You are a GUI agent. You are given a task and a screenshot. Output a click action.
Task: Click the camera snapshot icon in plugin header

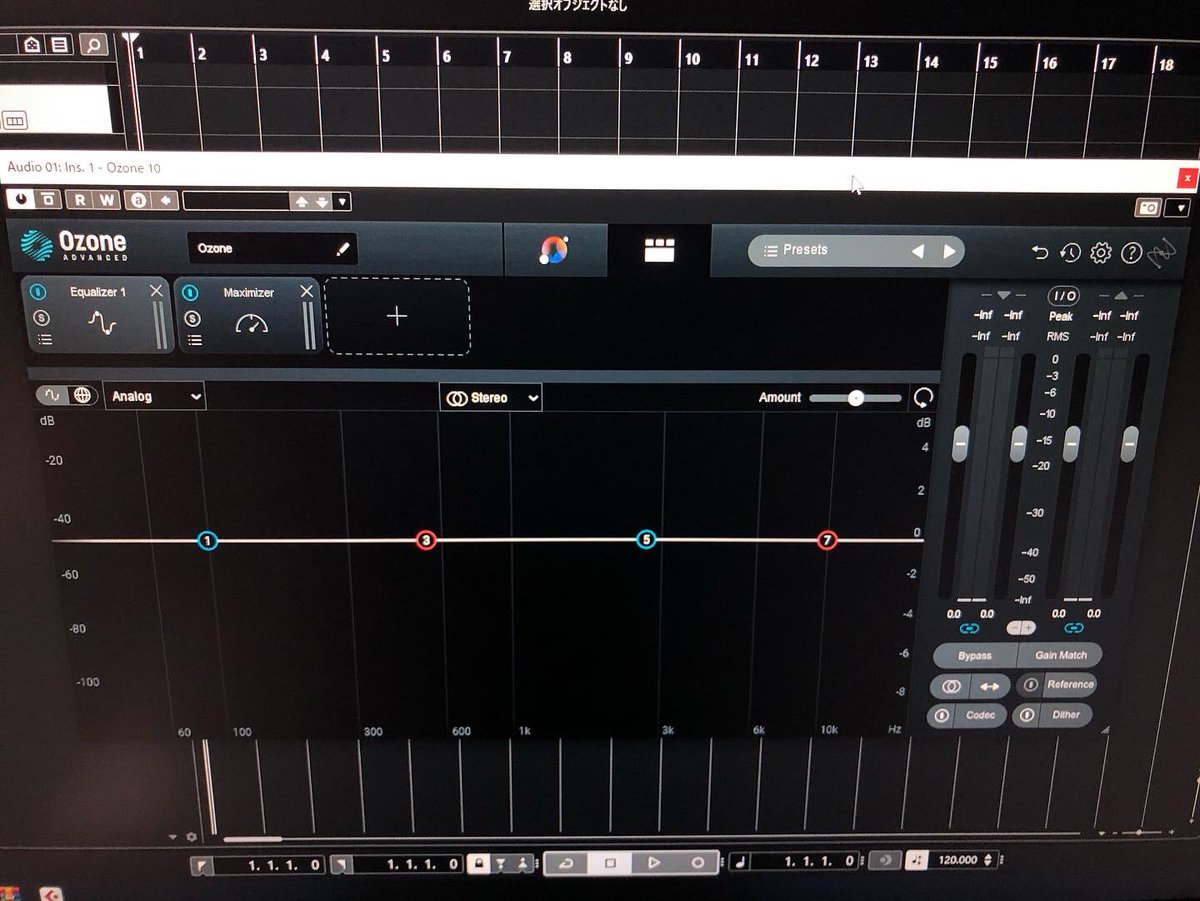pyautogui.click(x=1147, y=207)
